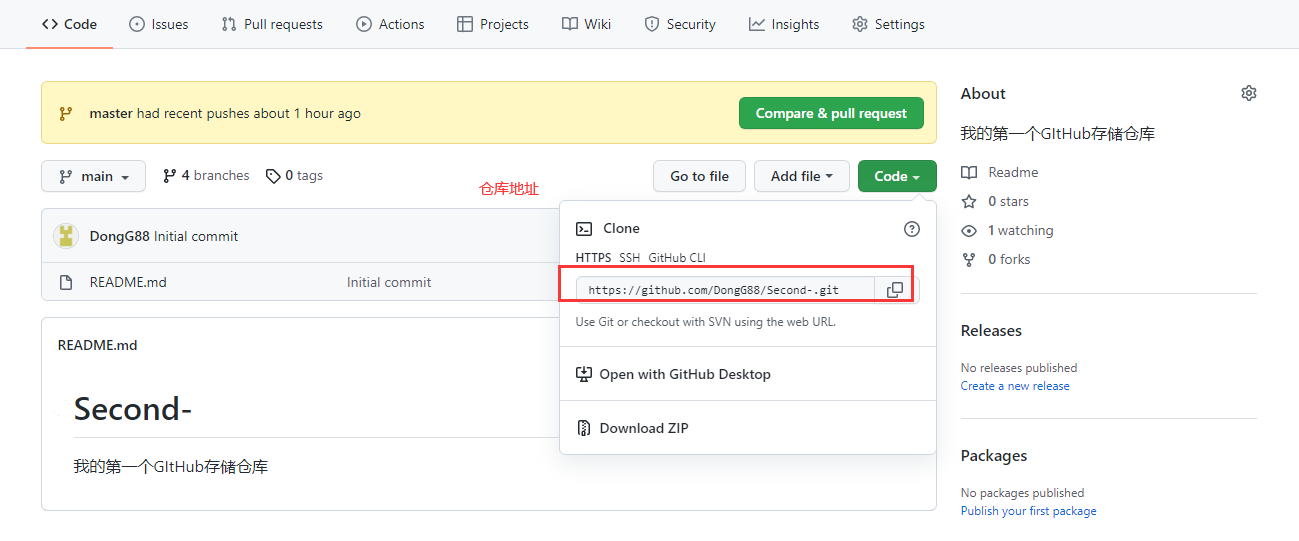Screen dimensions: 1299x541
Task: Click the star icon beside 0 stars
Action: point(968,201)
